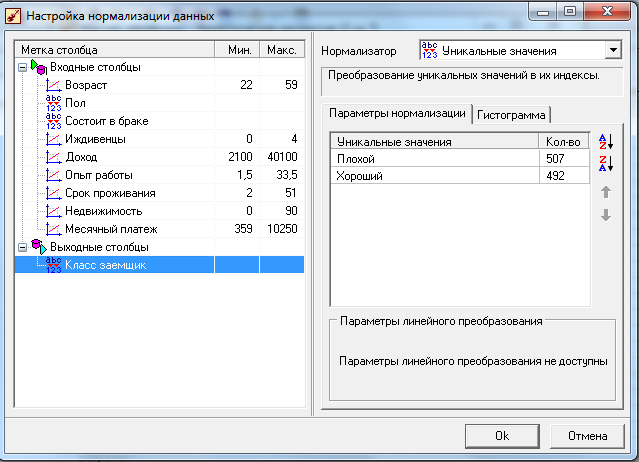Click the chart icon beside Иждивенцы
639x462 pixels.
click(x=53, y=139)
